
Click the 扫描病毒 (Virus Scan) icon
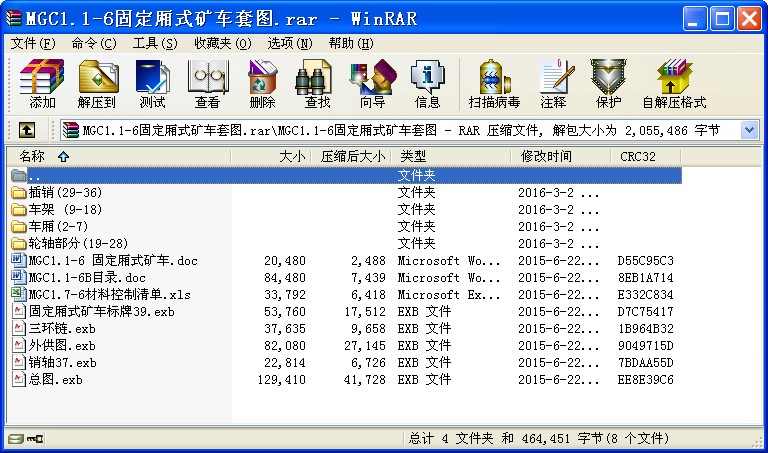click(x=495, y=77)
